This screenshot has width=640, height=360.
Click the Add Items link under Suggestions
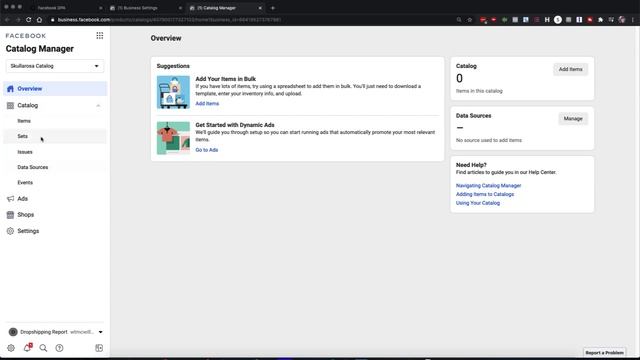pos(207,104)
